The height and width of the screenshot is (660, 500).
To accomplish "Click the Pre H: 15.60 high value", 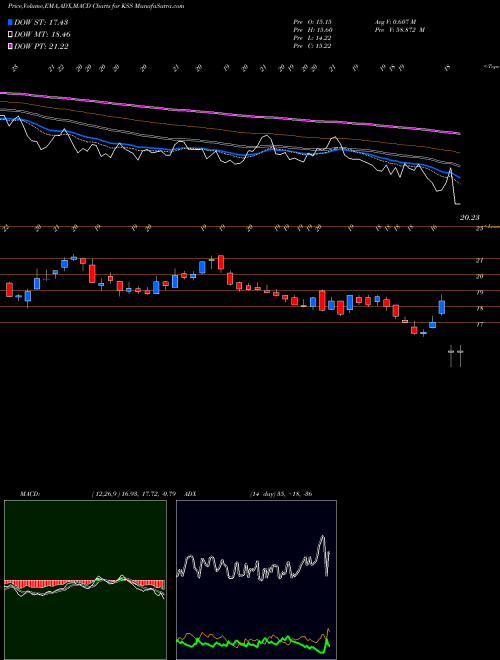I will [x=312, y=30].
